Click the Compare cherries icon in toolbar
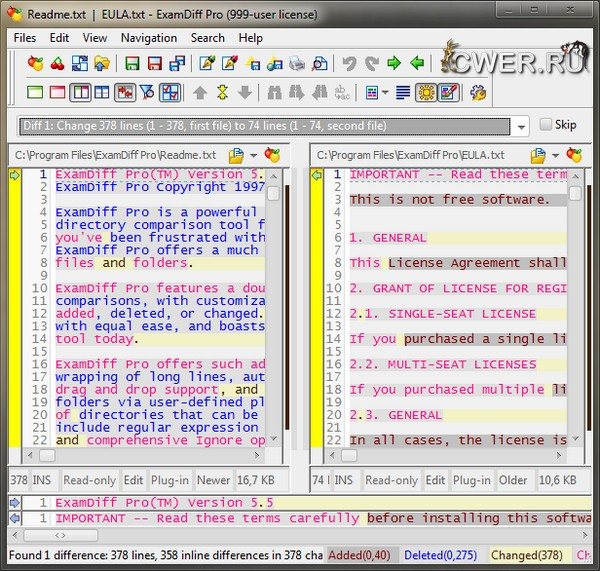 [57, 64]
